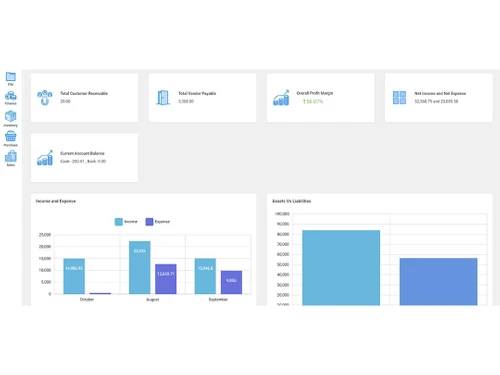The width and height of the screenshot is (500, 375).
Task: Click the Total Customer Receivable card icon
Action: (45, 98)
